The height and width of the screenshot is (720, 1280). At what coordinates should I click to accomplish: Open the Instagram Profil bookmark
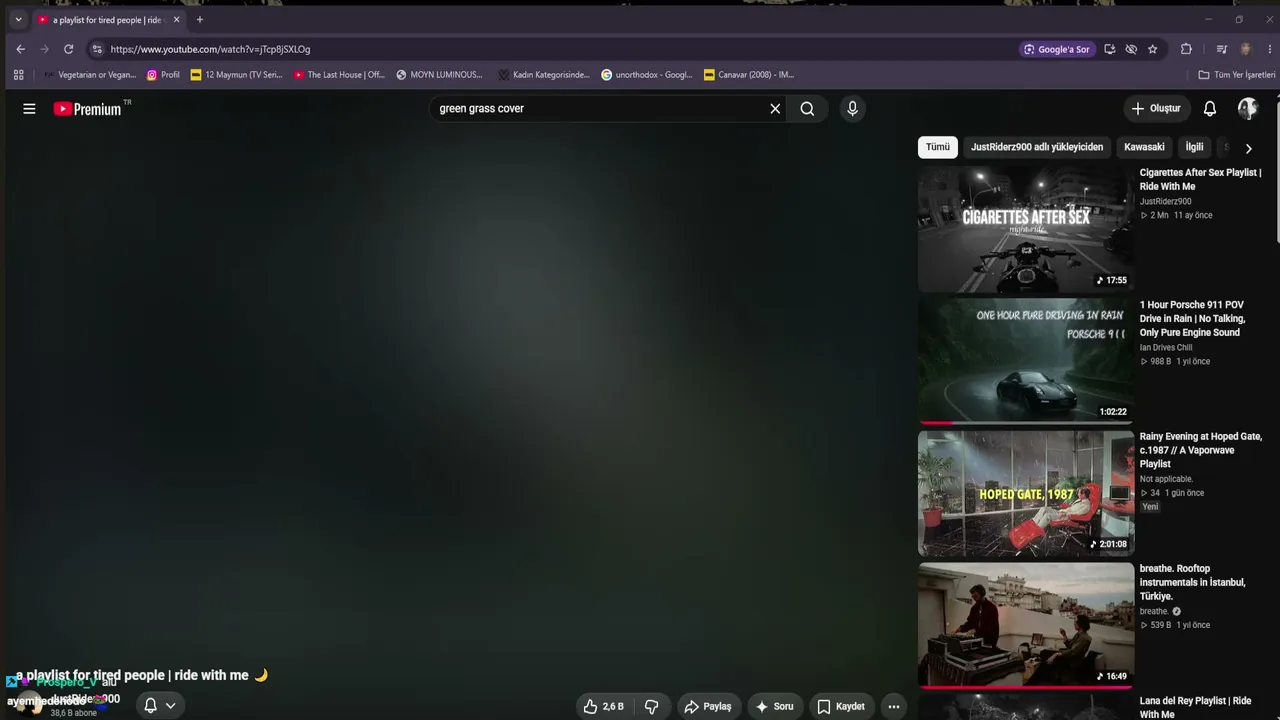(163, 75)
